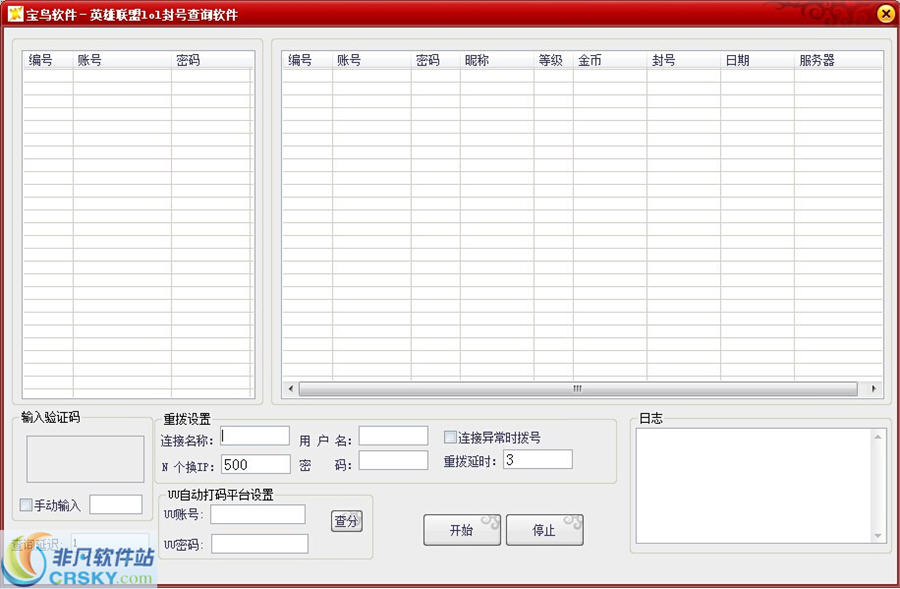Close the window with the yellow X button
900x589 pixels.
(x=885, y=14)
